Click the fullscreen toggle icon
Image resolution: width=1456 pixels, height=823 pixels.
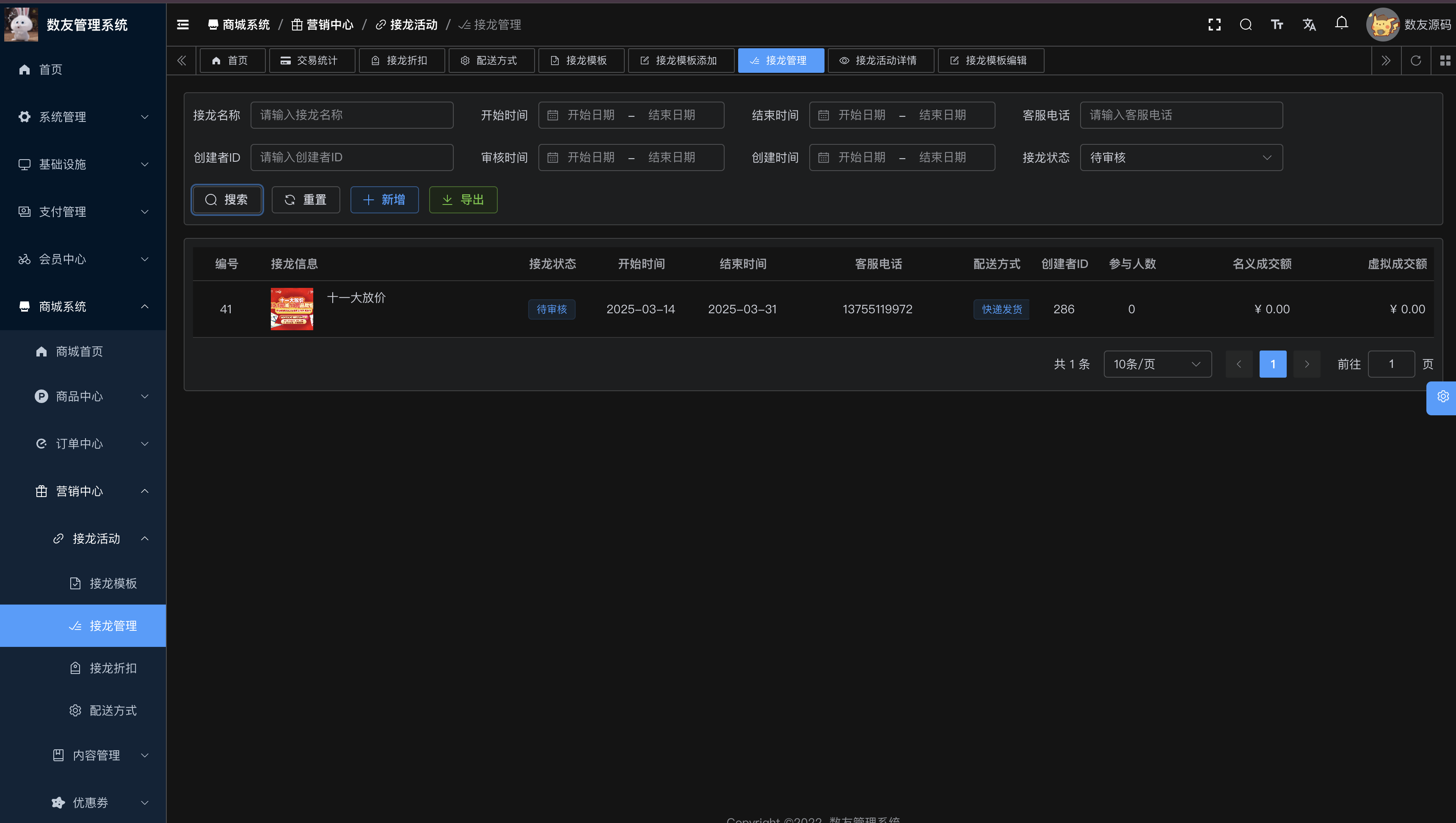[1214, 24]
